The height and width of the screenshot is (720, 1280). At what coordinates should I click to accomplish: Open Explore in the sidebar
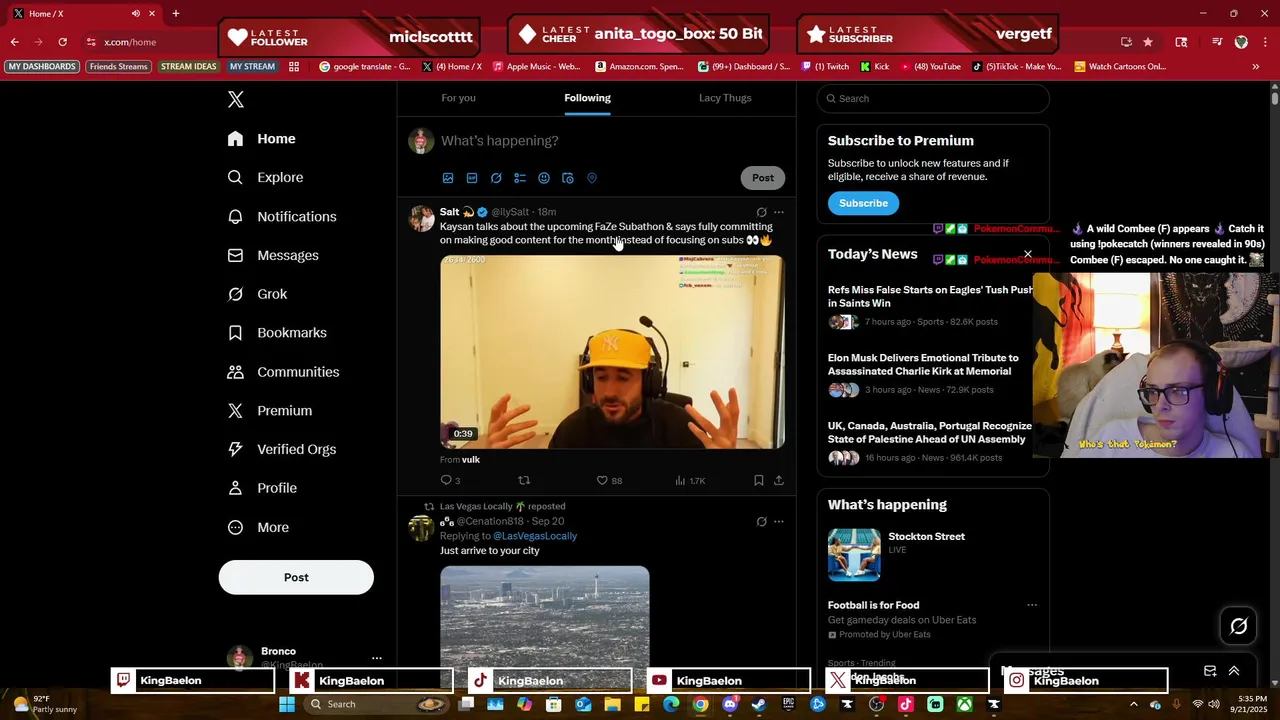pos(266,177)
